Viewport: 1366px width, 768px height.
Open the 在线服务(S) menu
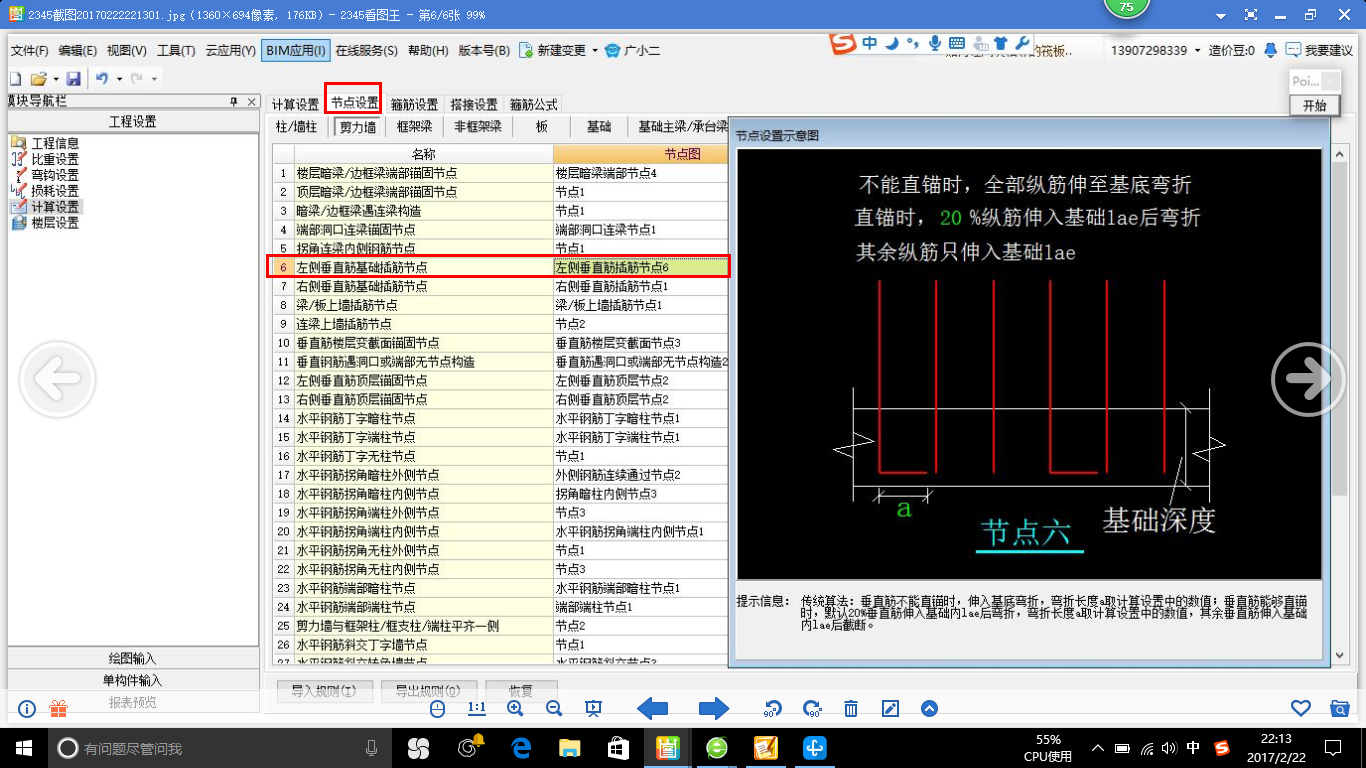coord(366,51)
